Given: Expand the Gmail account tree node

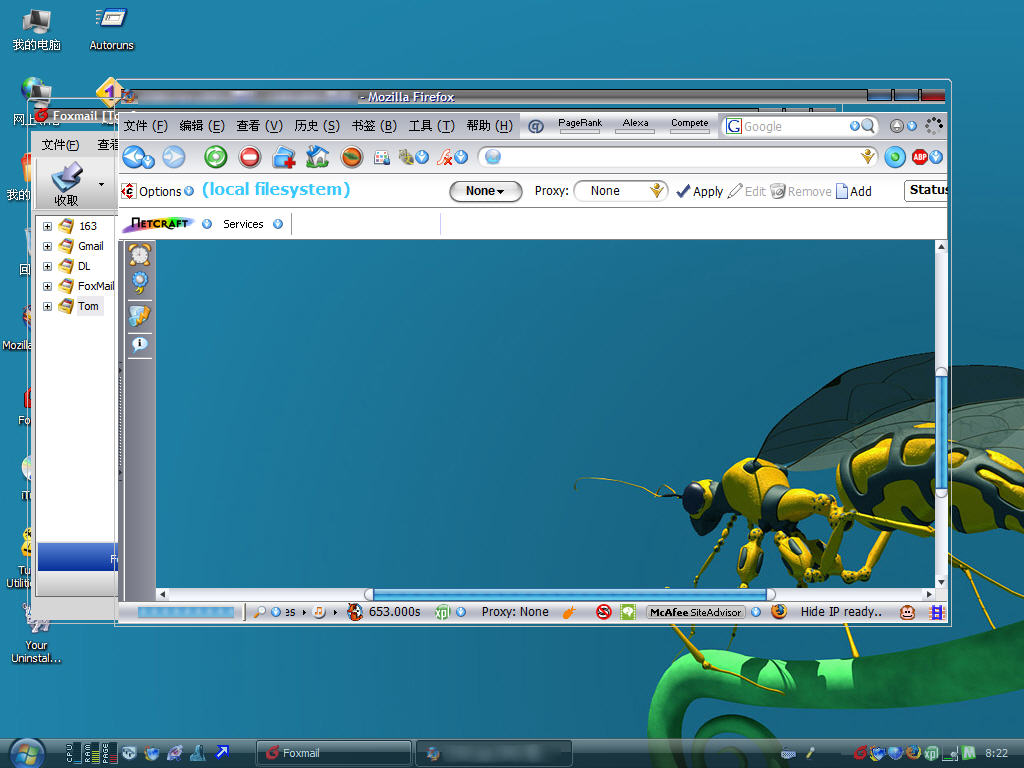Looking at the screenshot, I should click(47, 246).
